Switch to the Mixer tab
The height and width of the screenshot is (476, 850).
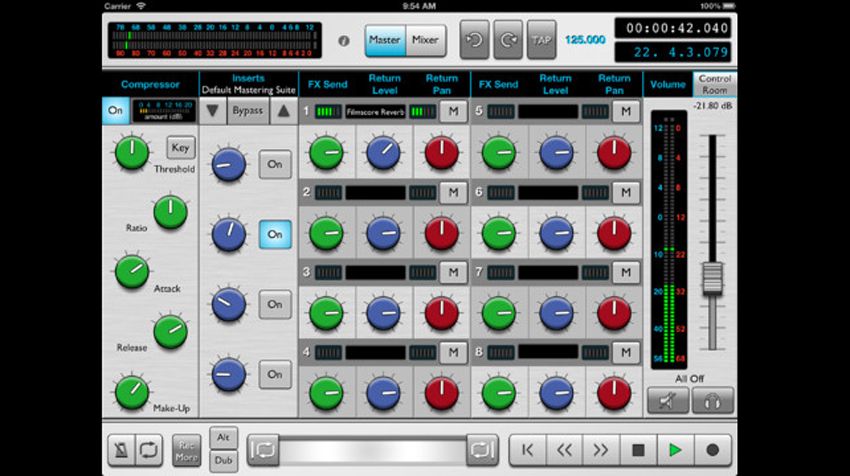click(426, 40)
